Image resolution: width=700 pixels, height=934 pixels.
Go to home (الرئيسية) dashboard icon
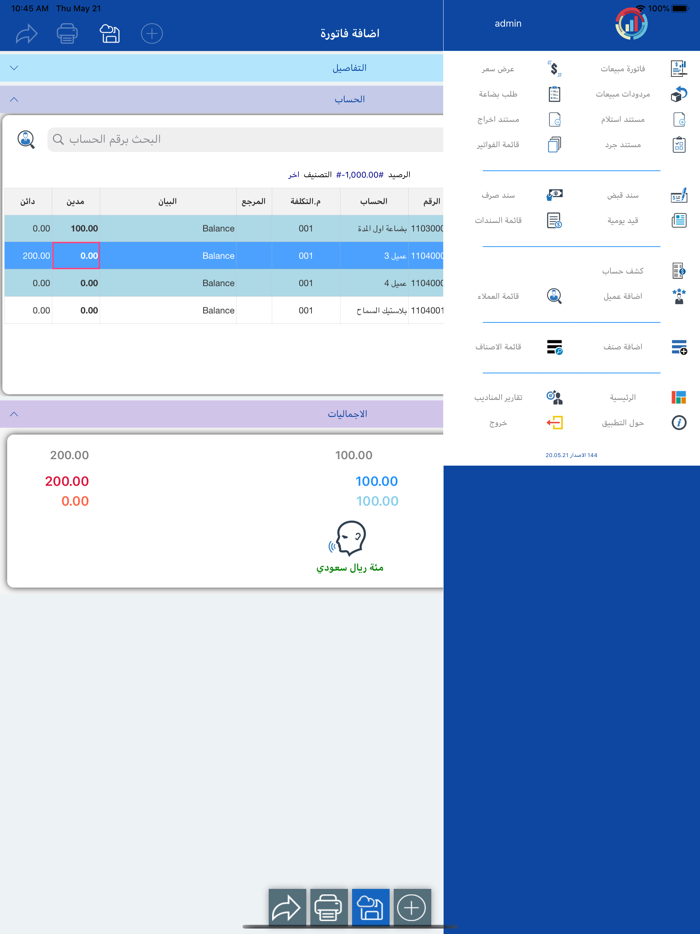[679, 397]
